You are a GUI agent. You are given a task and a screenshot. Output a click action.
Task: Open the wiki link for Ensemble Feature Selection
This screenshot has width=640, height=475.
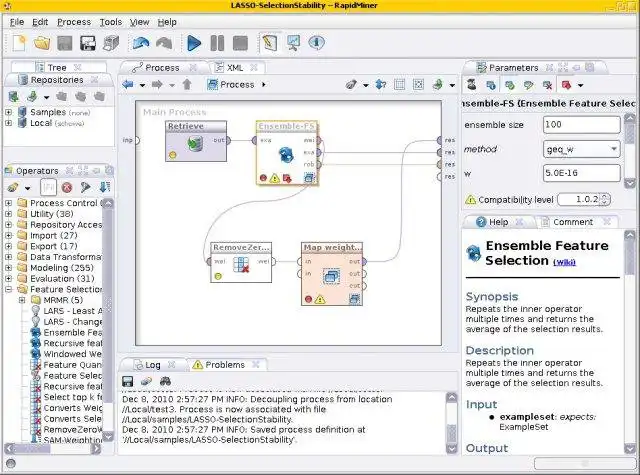(x=564, y=262)
